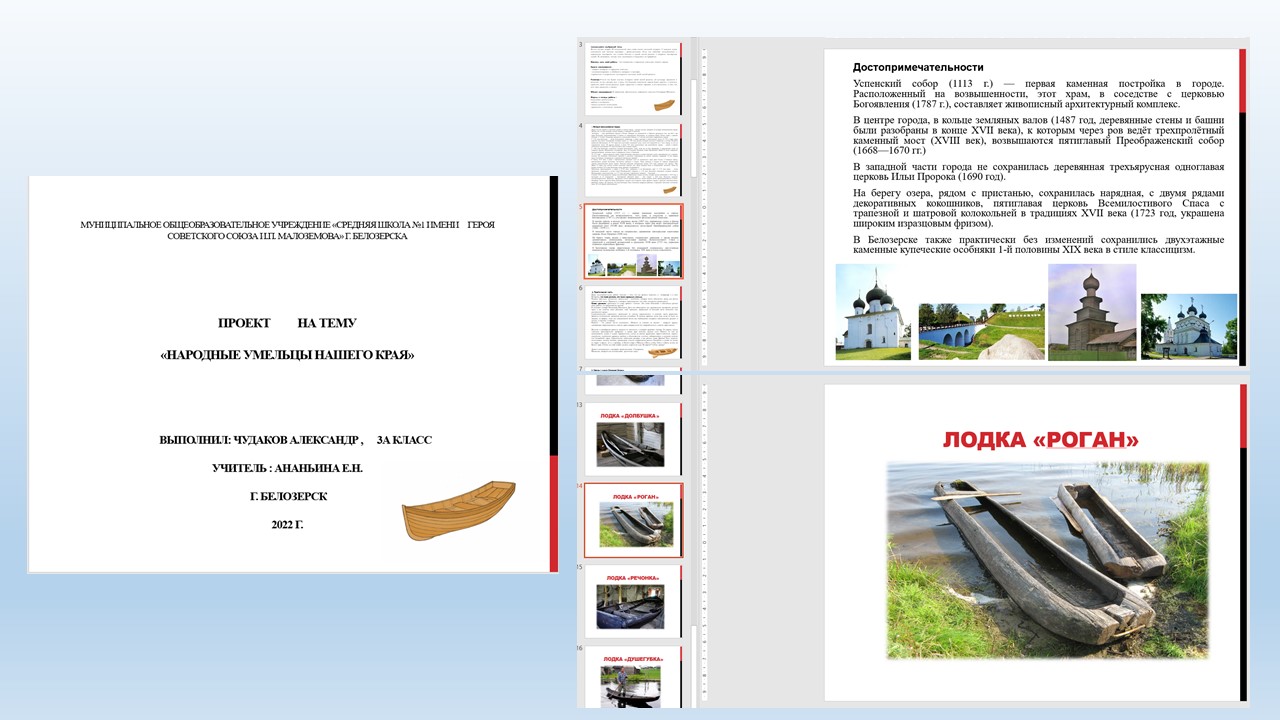The image size is (1280, 720).
Task: Select the large photo of wooden dugout boats
Action: point(1047,560)
